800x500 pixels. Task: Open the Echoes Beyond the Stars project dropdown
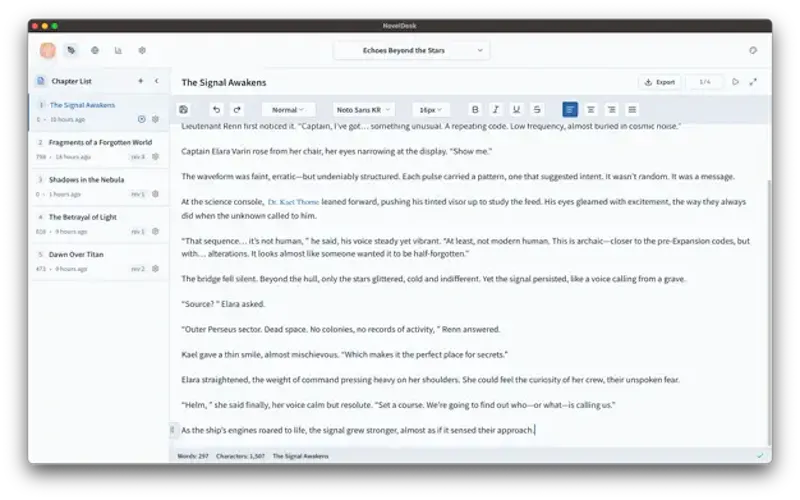[x=411, y=51]
